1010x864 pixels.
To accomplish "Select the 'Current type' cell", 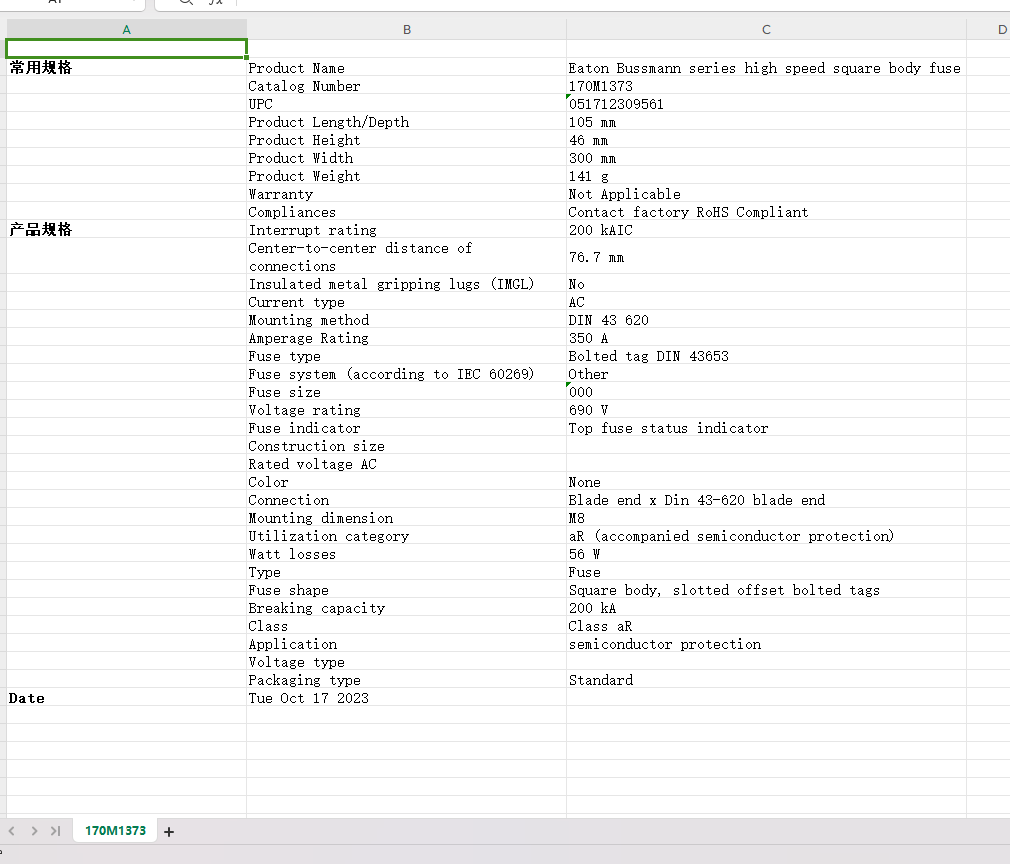I will point(406,302).
